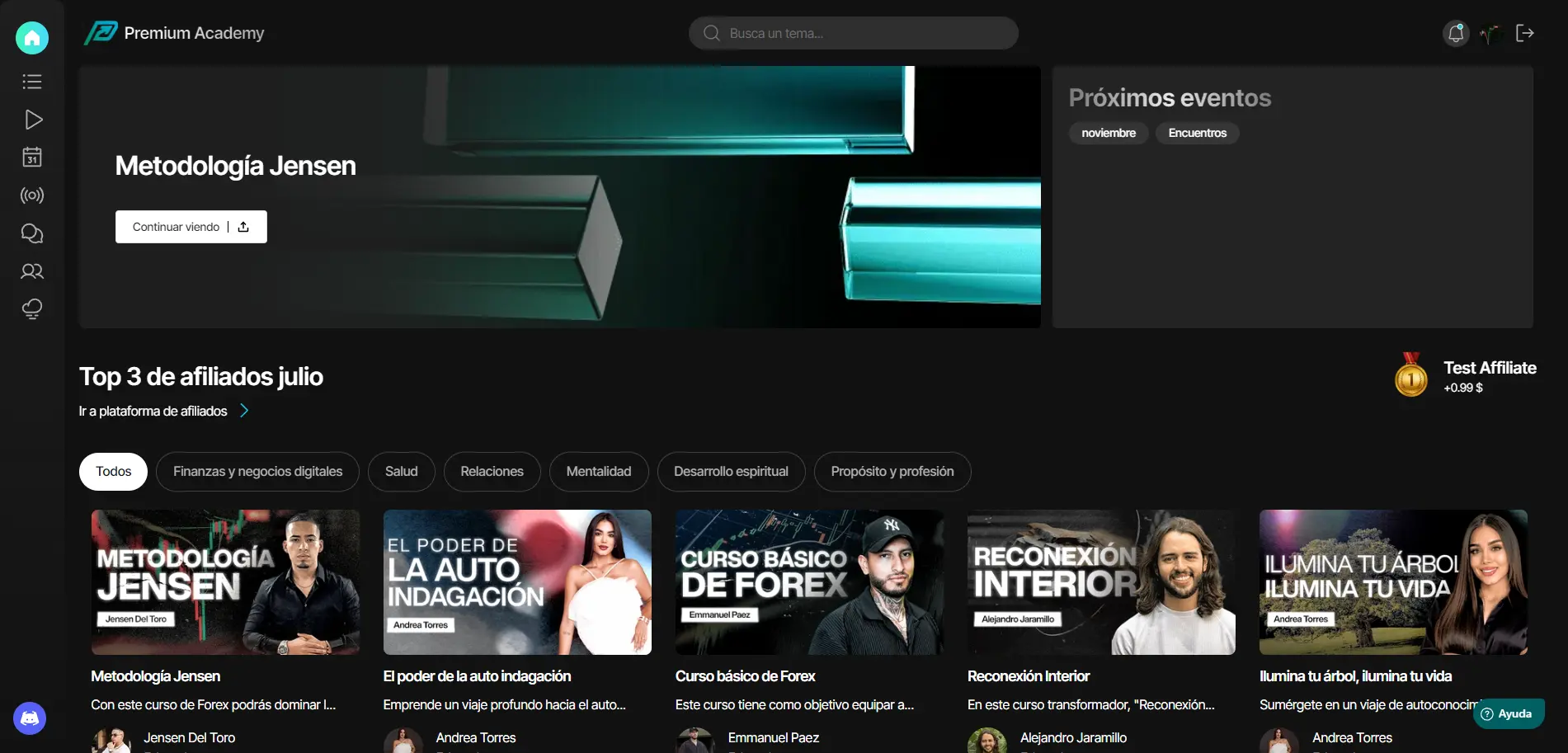Open the live broadcast icon in sidebar

pyautogui.click(x=32, y=195)
